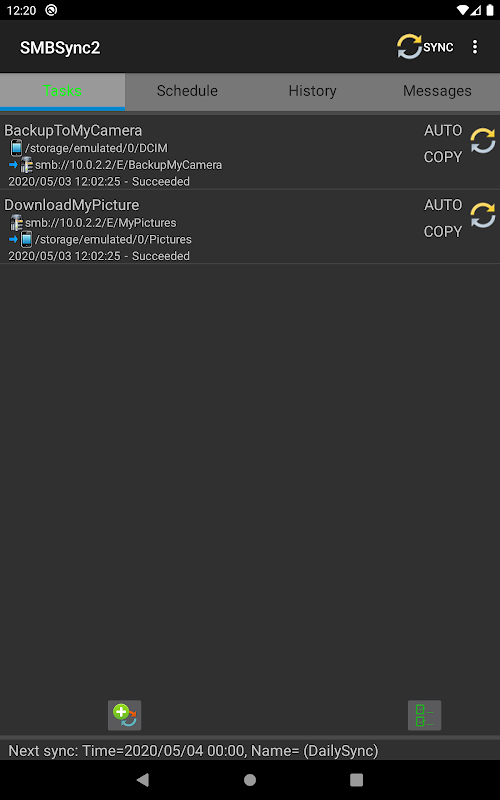Switch to the History tab
The image size is (500, 800).
312,91
